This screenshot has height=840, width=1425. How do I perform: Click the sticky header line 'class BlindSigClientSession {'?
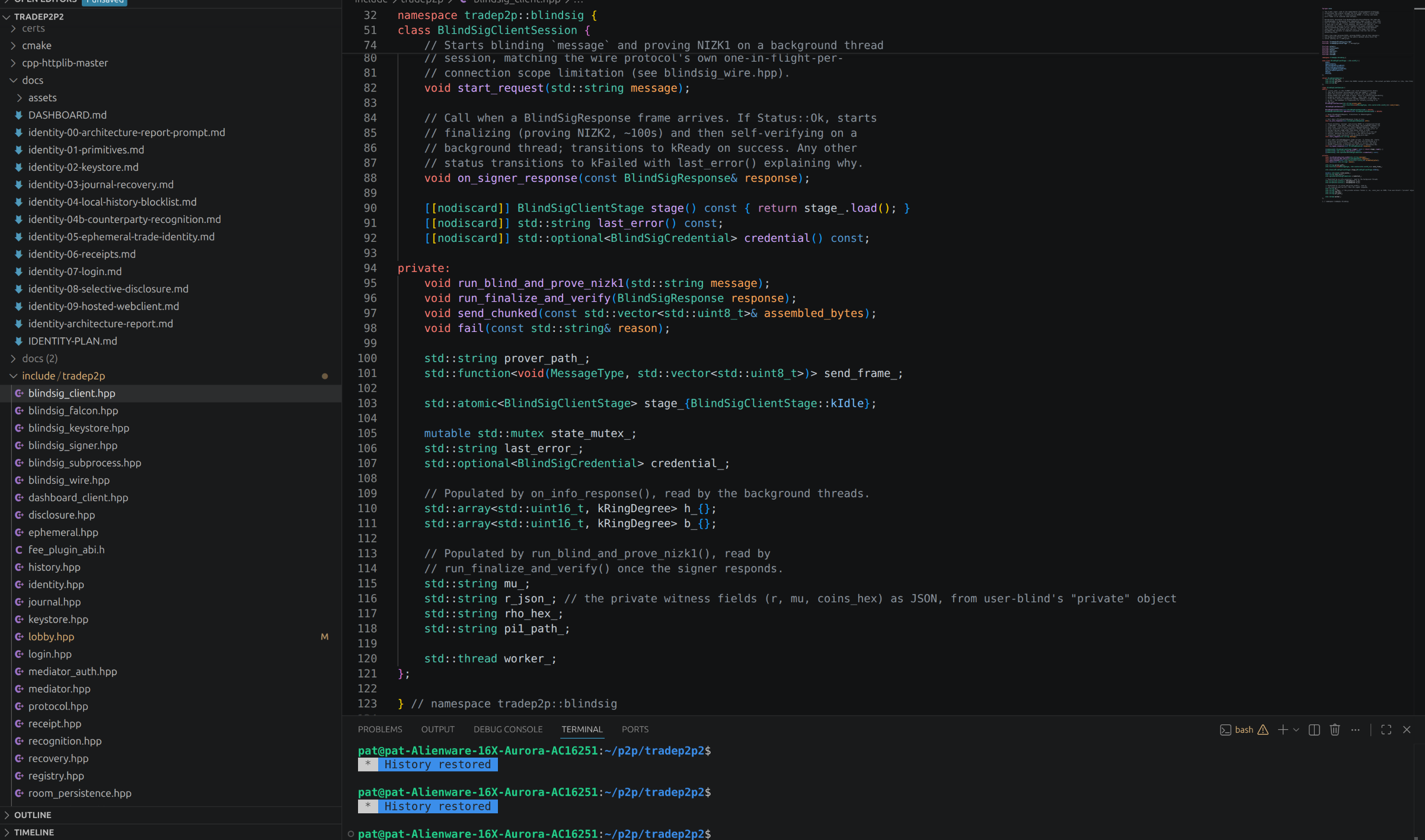[x=494, y=30]
